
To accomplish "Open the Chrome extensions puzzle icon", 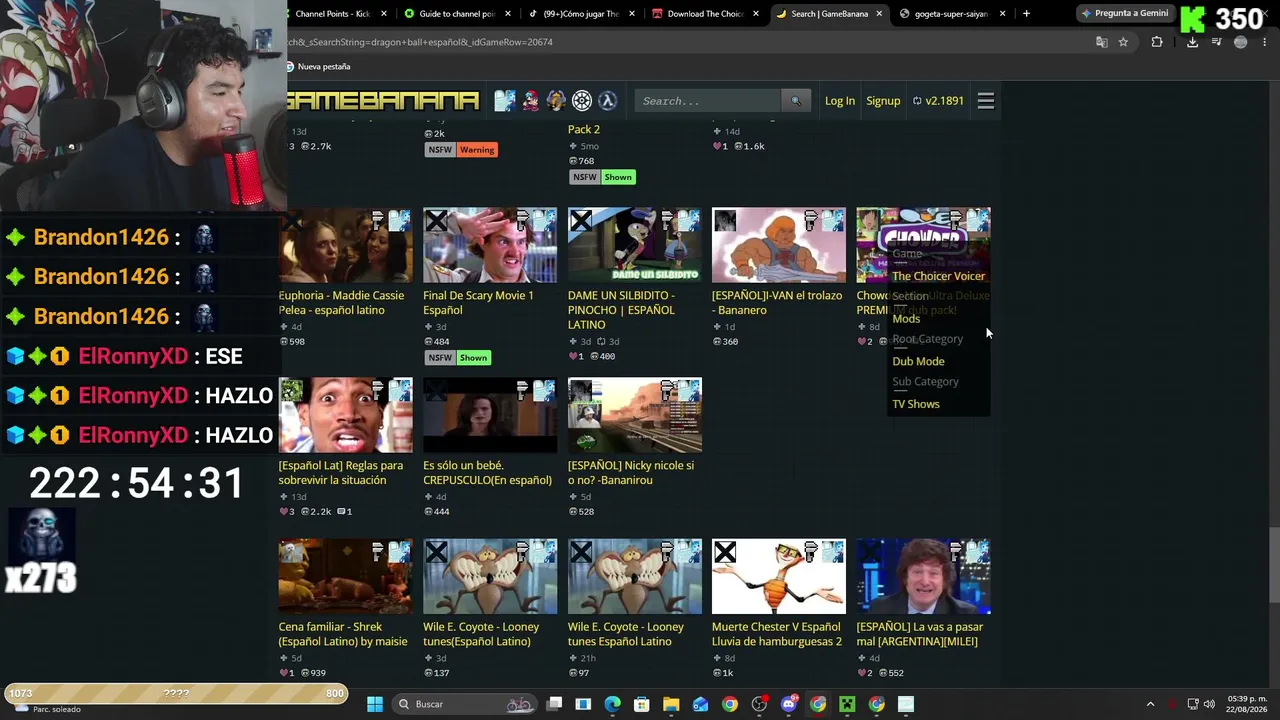I will point(1157,42).
